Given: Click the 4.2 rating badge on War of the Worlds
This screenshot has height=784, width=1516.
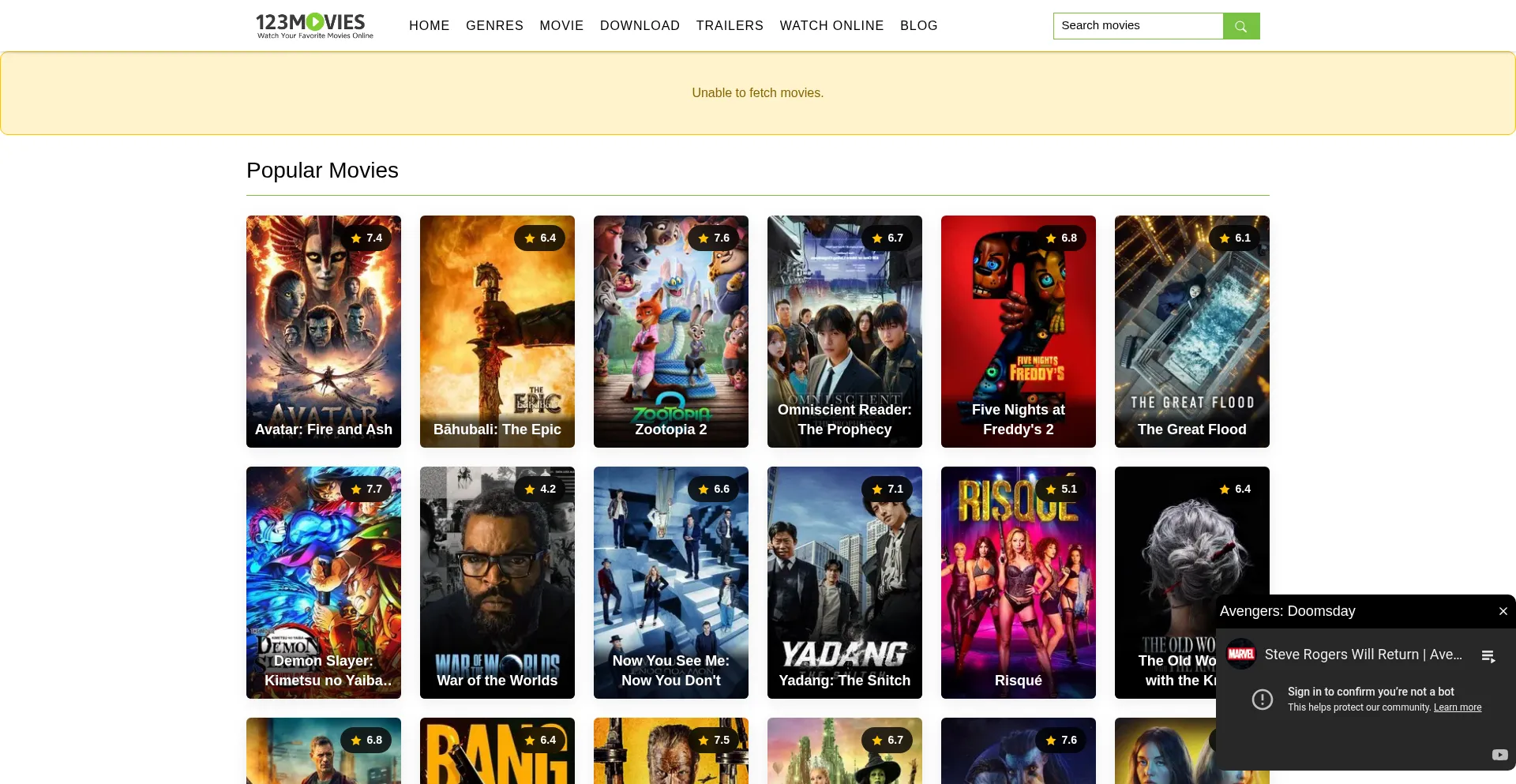Looking at the screenshot, I should (540, 489).
